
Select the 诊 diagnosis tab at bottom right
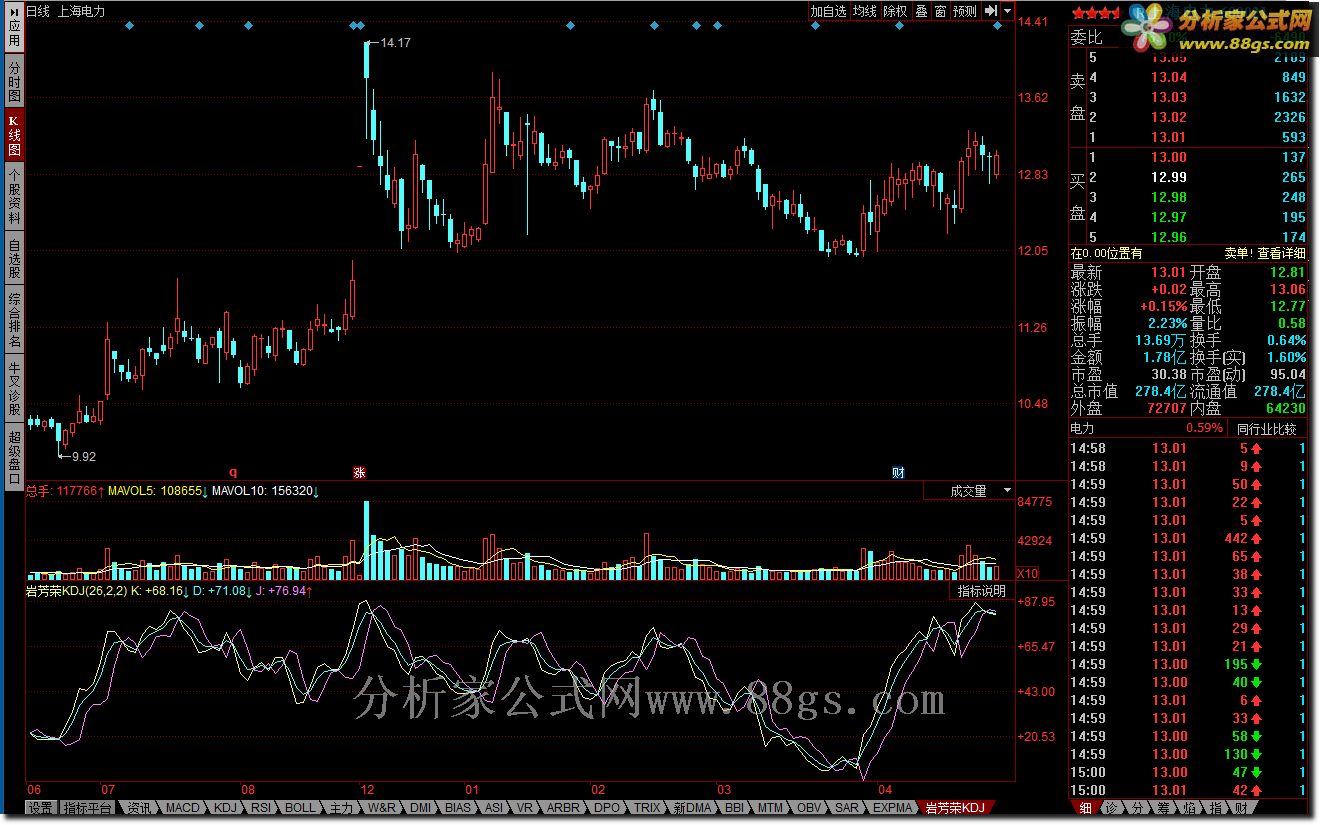click(x=1111, y=808)
